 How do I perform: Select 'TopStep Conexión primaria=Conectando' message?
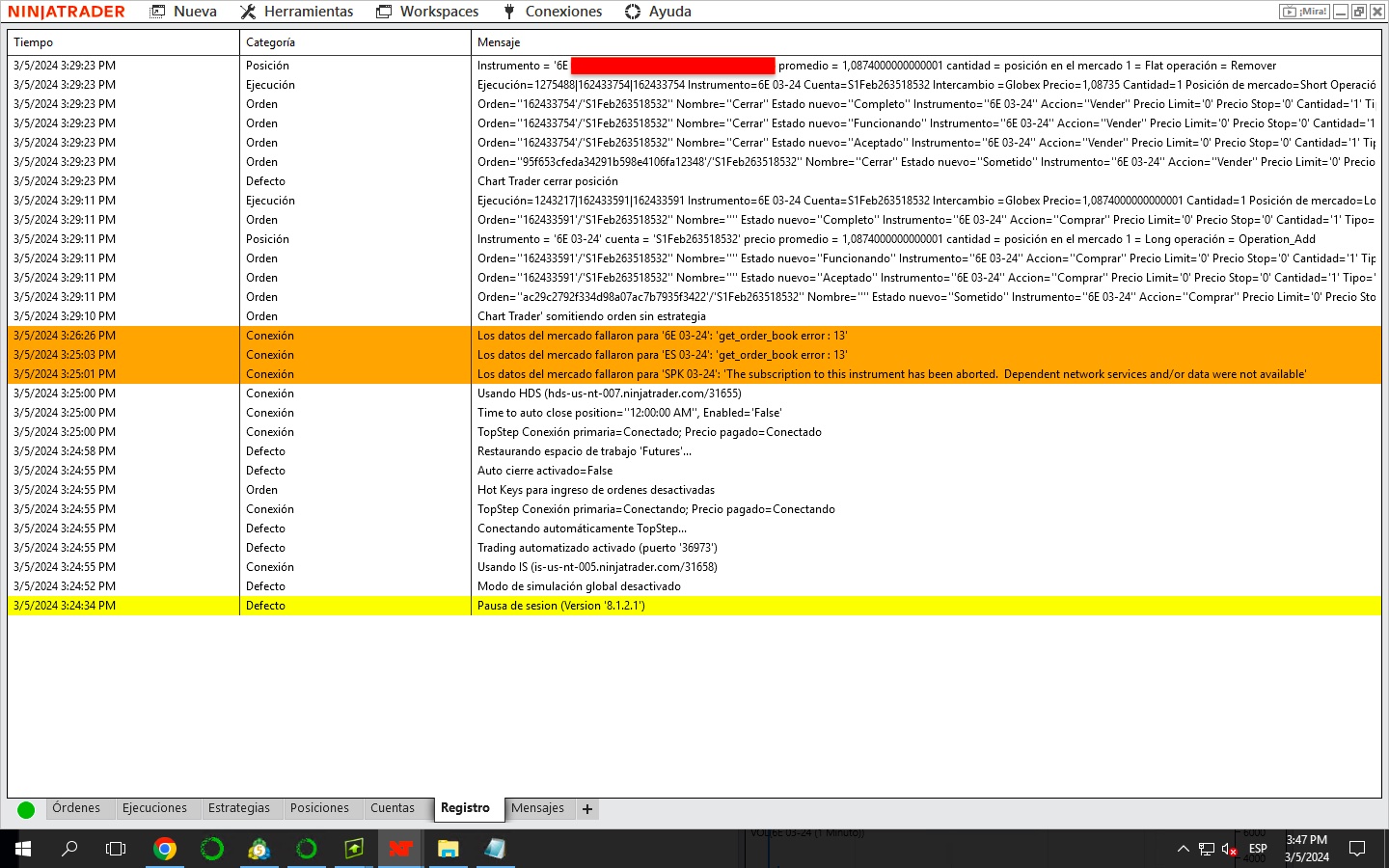click(x=656, y=509)
